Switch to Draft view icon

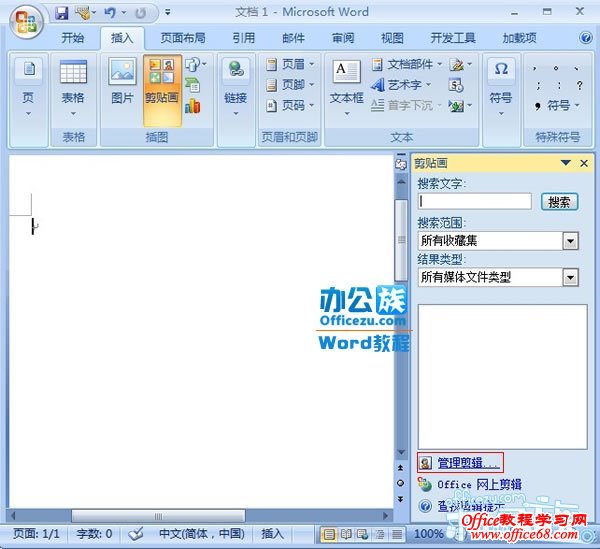[397, 534]
